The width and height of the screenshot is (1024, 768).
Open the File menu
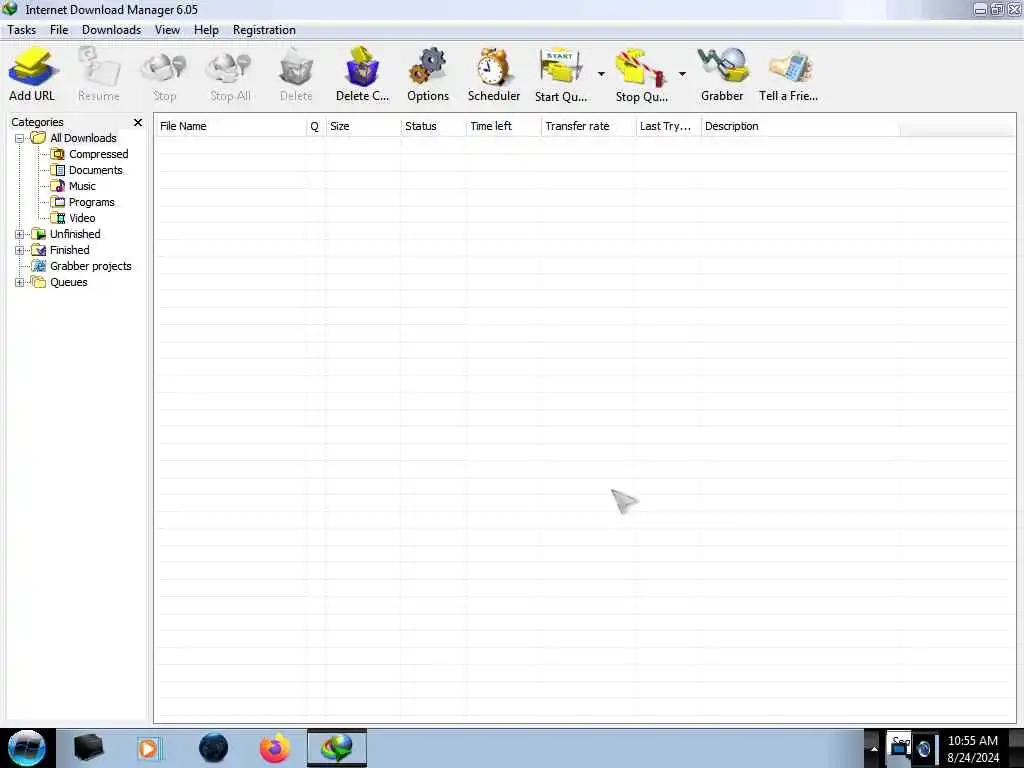point(59,30)
